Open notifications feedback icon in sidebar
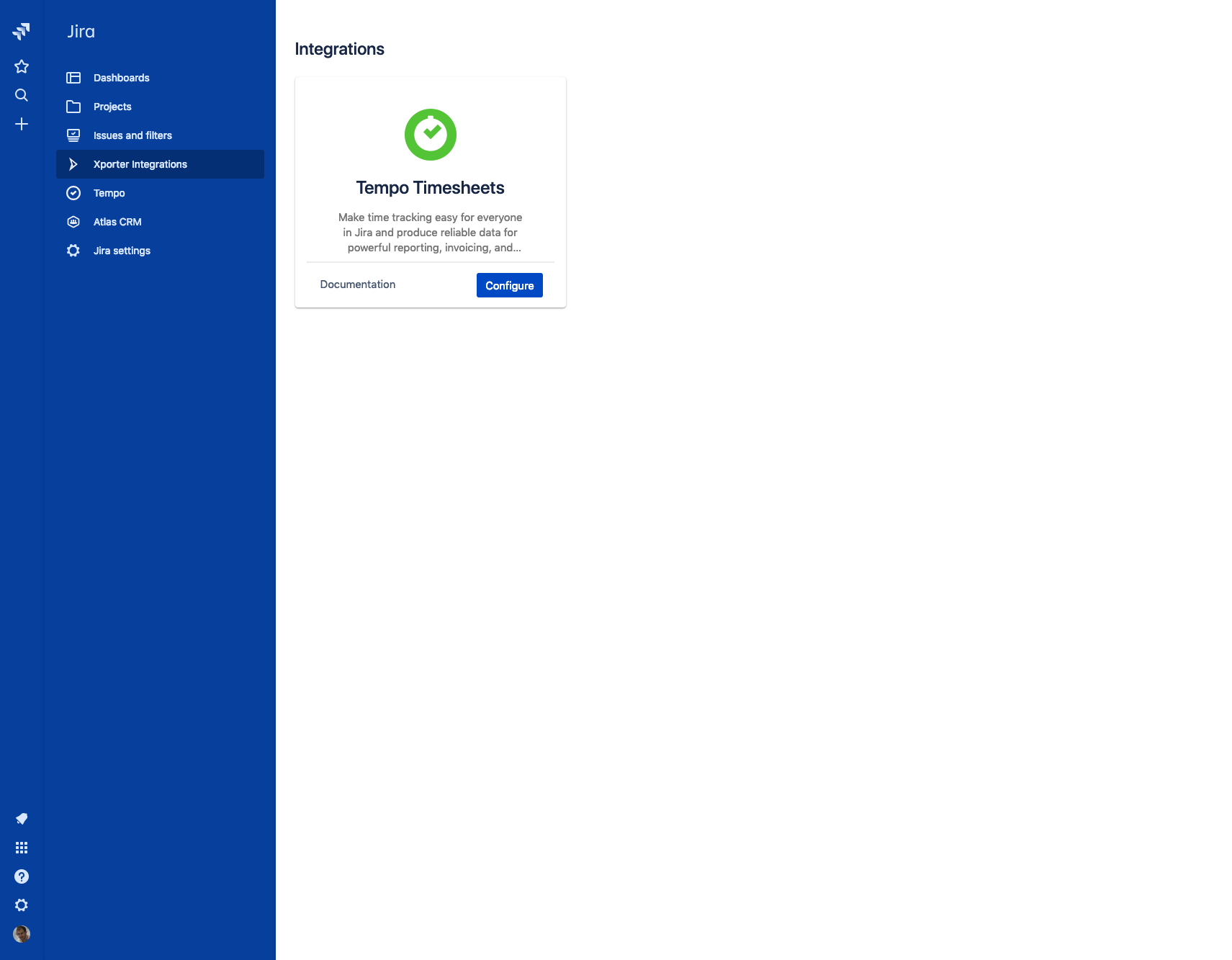This screenshot has width=1232, height=960. (22, 819)
